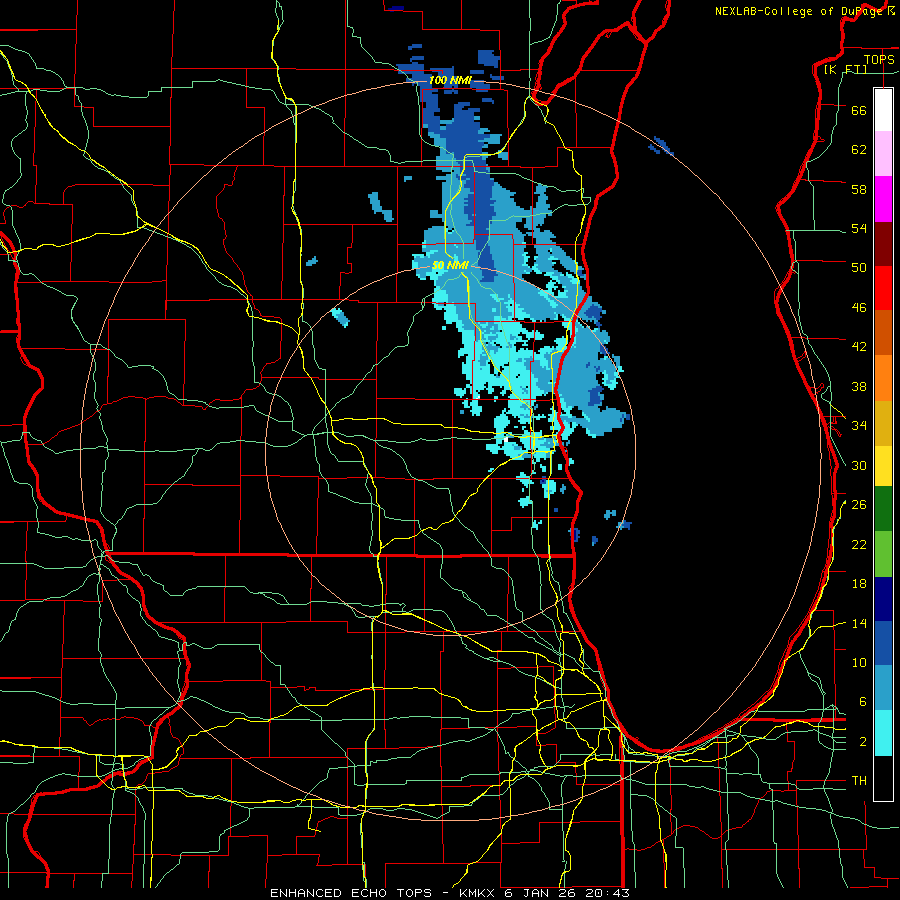Click the 6 legend value
Screen dimensions: 900x900
862,702
